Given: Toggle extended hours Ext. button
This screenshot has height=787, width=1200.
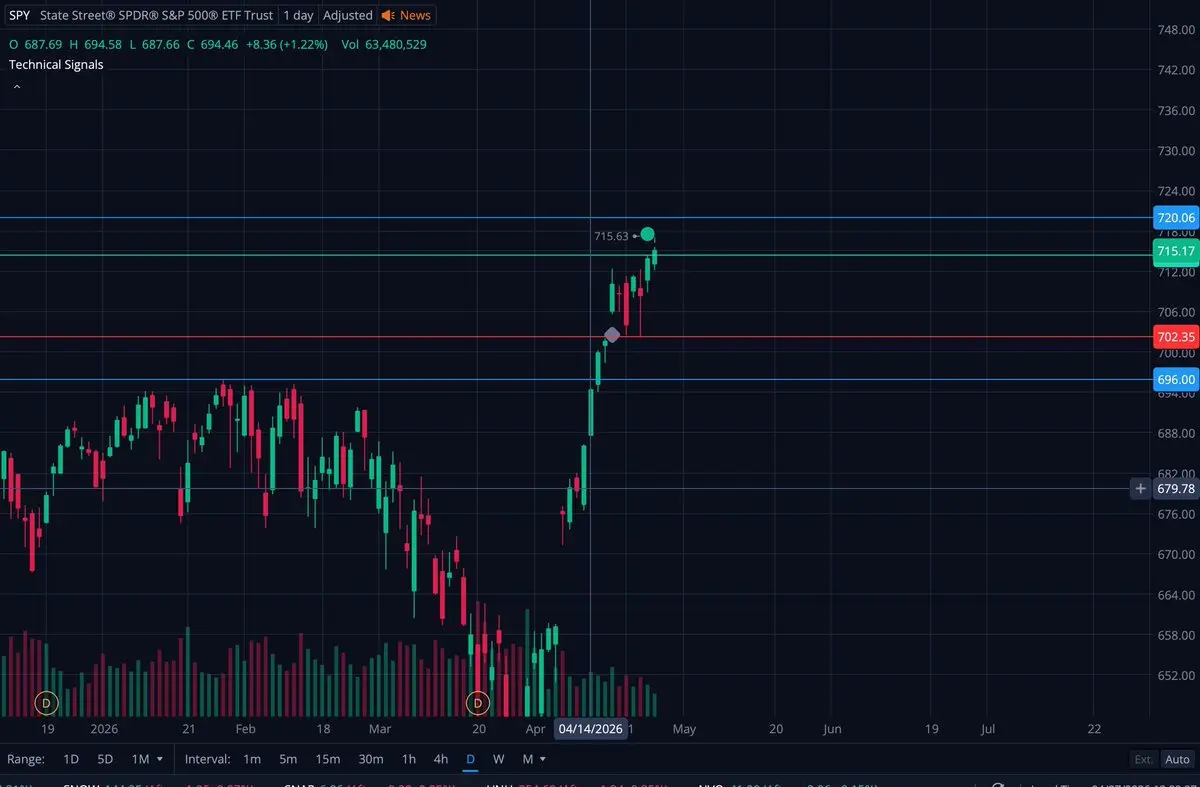Looking at the screenshot, I should point(1143,759).
